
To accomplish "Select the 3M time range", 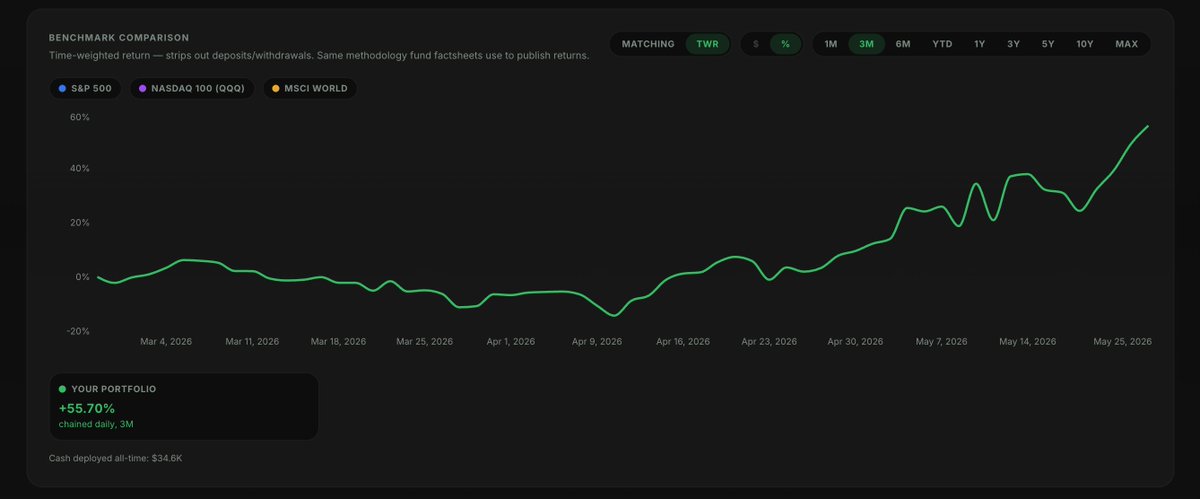I will point(866,44).
